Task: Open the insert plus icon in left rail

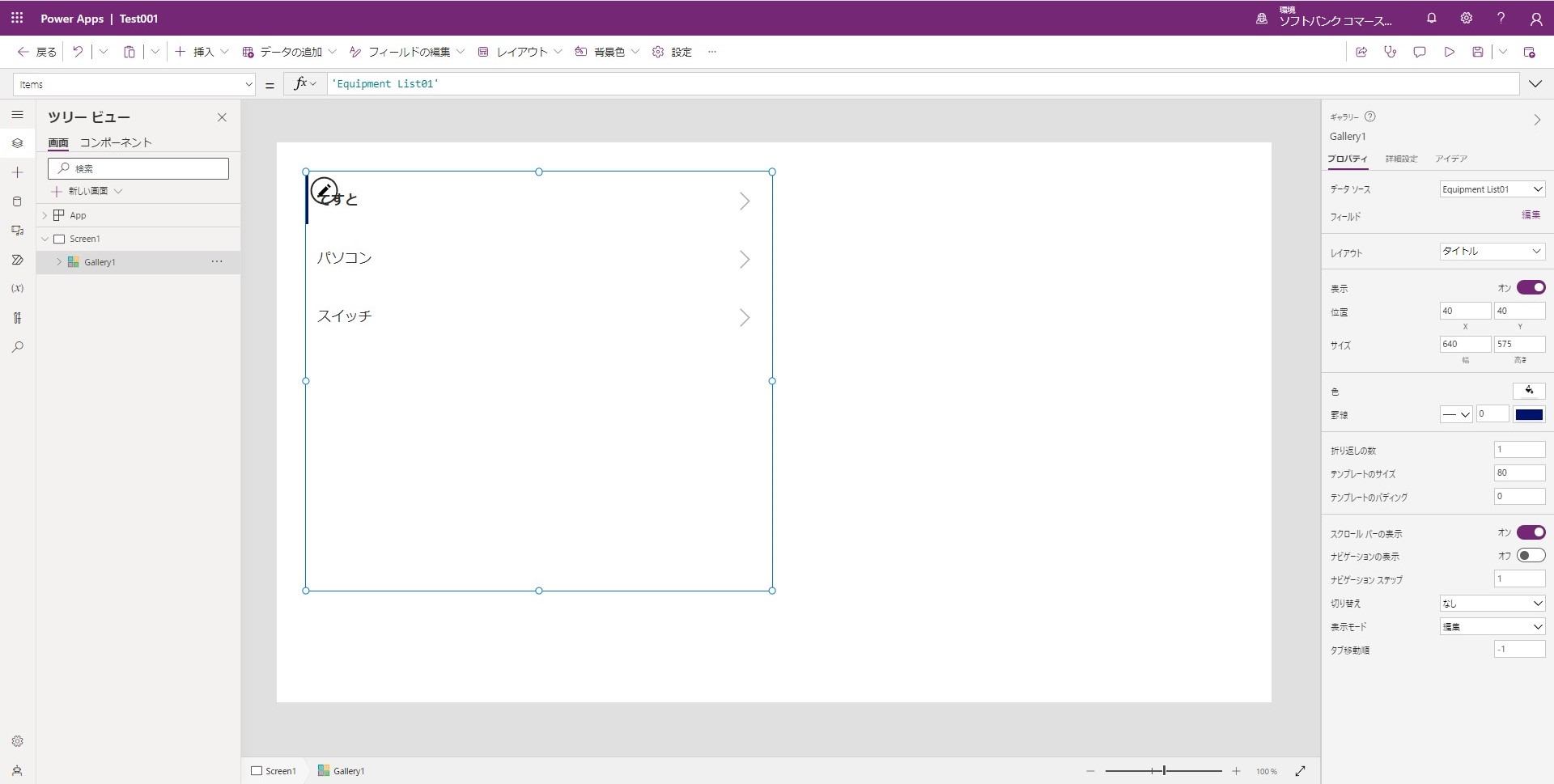Action: click(x=17, y=172)
